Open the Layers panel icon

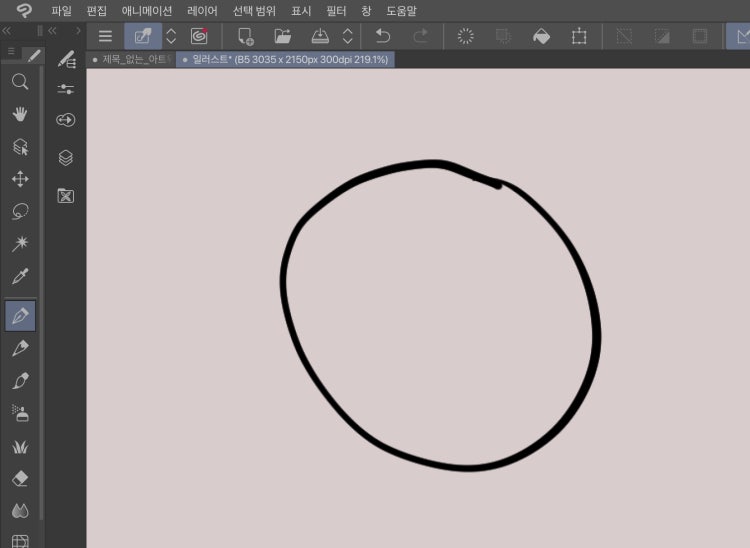tap(66, 158)
